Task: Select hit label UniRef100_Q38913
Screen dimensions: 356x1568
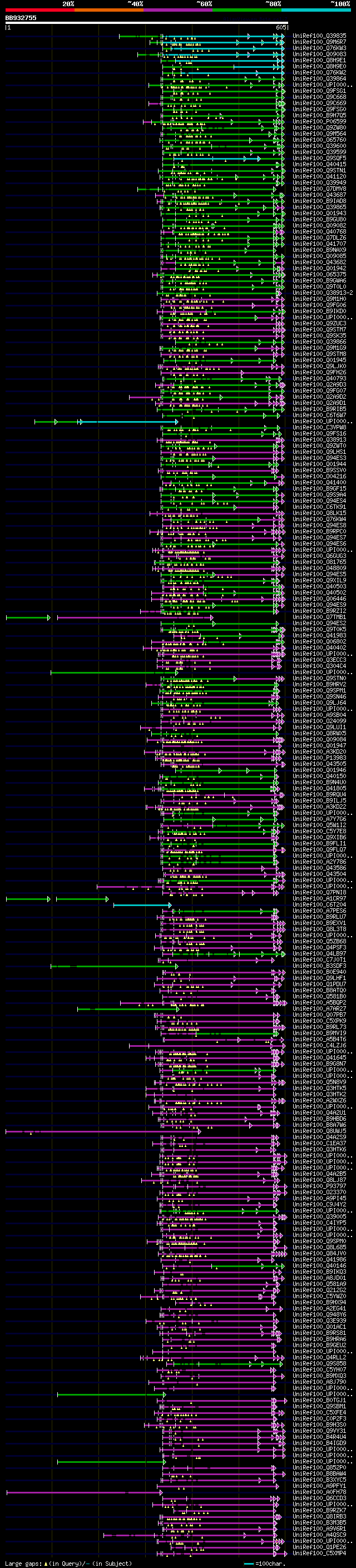Action: pyautogui.click(x=319, y=439)
